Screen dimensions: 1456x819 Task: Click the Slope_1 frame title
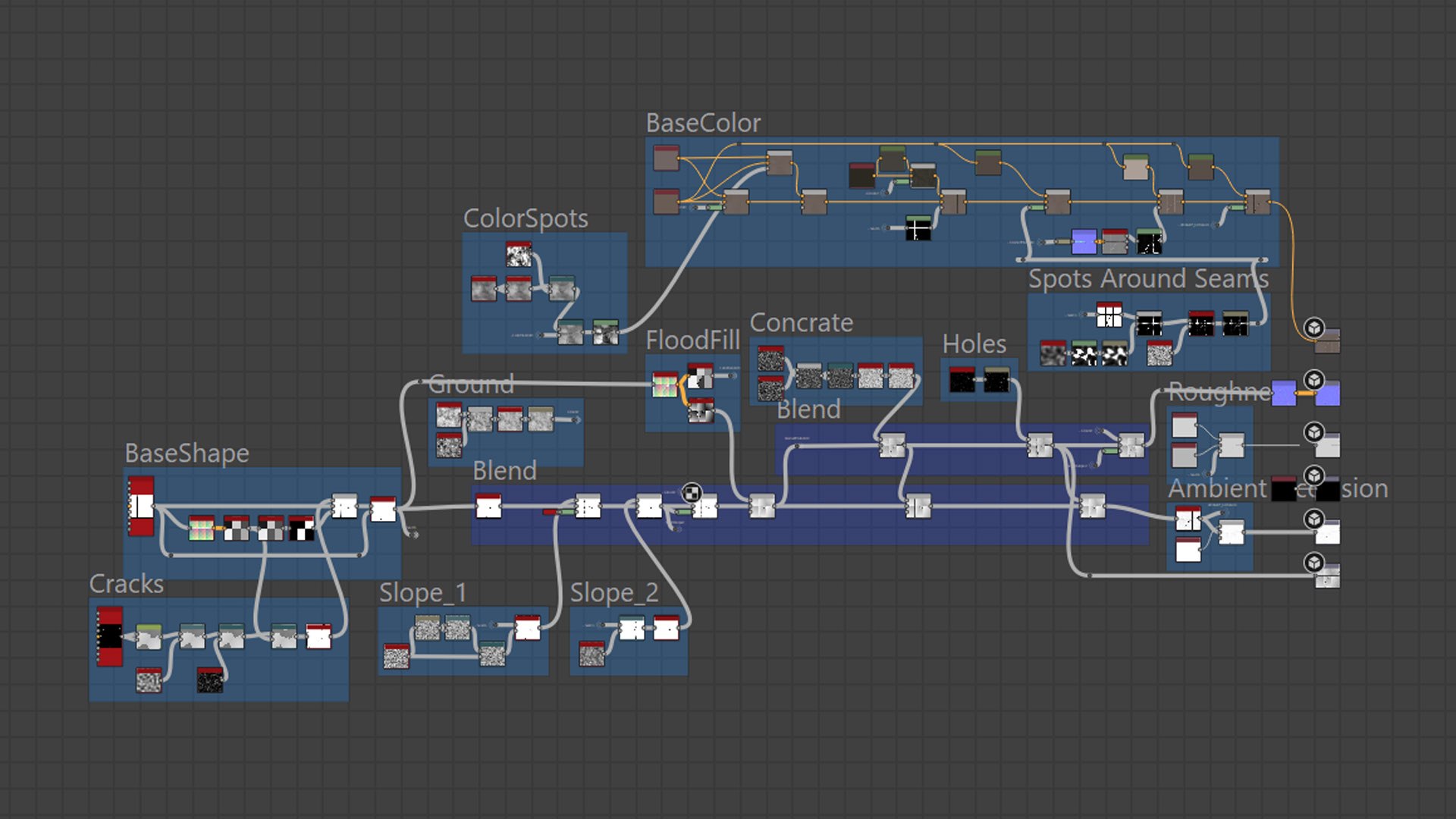[x=423, y=592]
